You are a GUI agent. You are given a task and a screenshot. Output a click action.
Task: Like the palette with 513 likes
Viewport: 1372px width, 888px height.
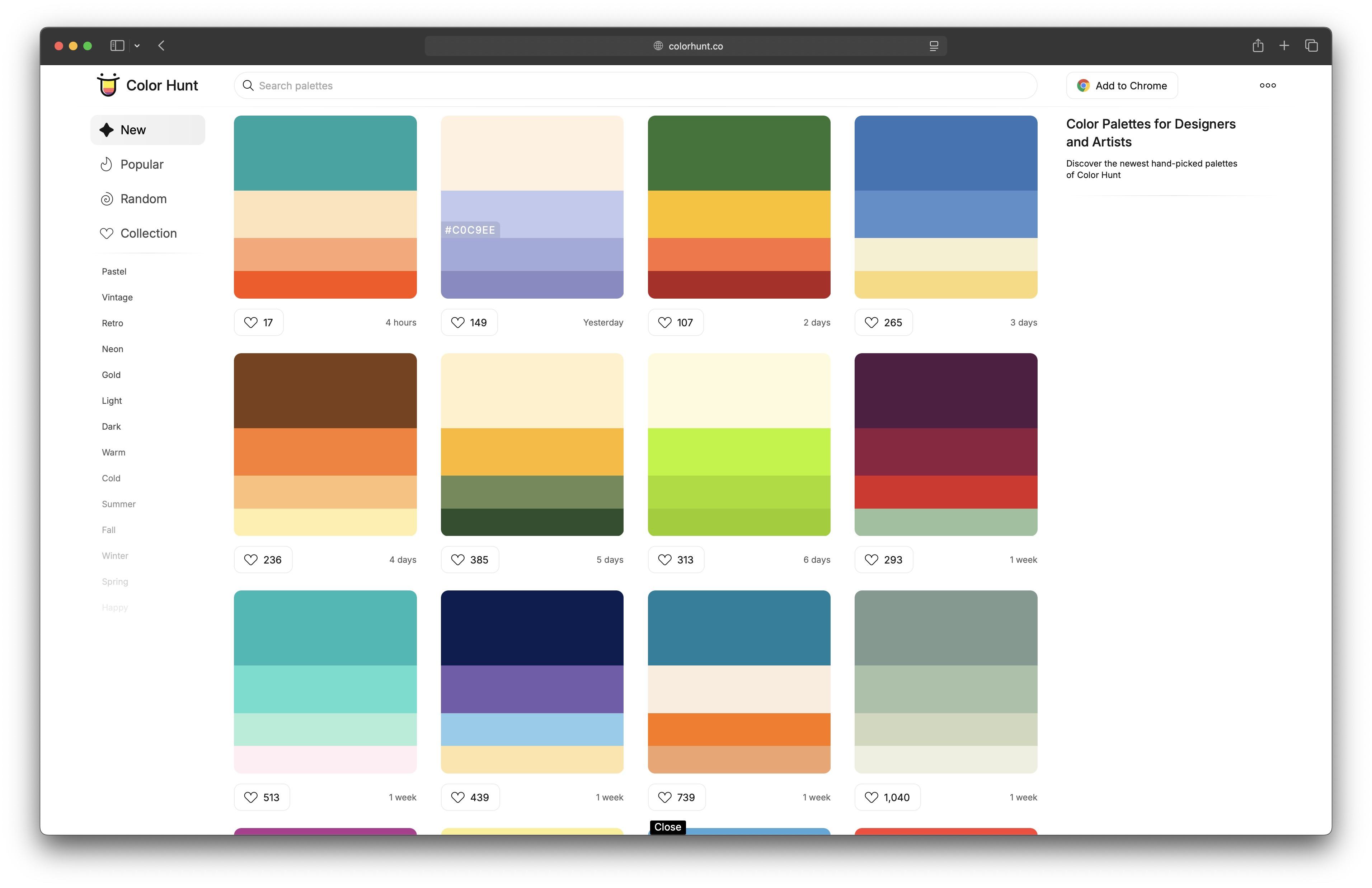pyautogui.click(x=262, y=797)
